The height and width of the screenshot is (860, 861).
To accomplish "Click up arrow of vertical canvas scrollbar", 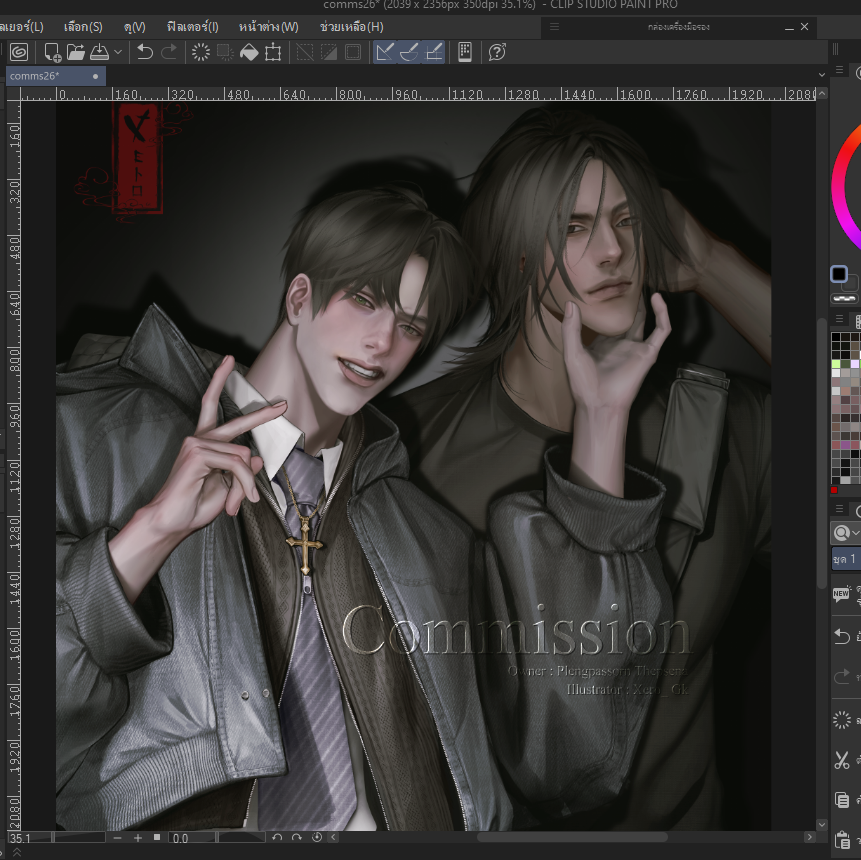I will coord(821,94).
